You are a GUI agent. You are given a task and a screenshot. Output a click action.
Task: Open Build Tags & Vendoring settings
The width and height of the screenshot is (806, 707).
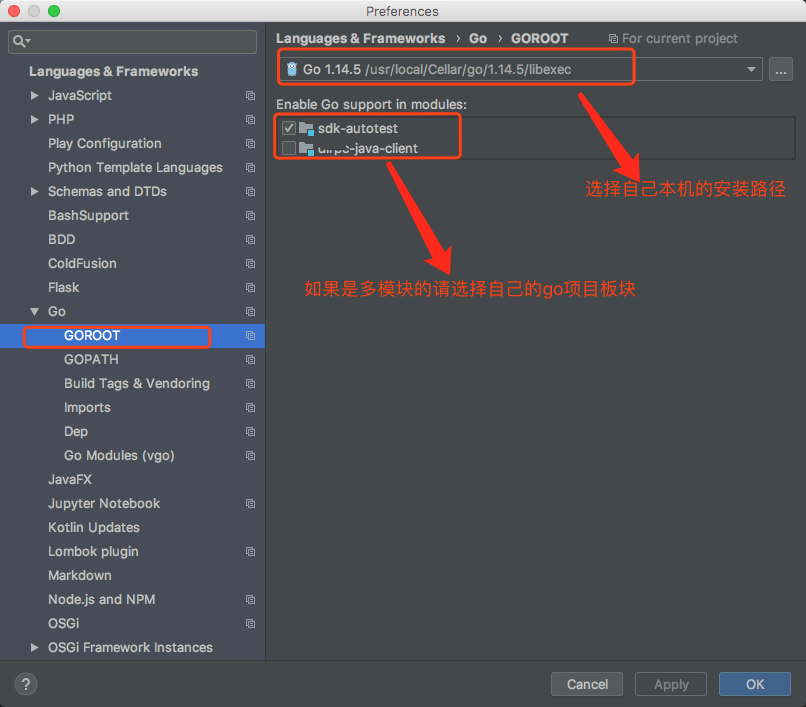coord(137,384)
